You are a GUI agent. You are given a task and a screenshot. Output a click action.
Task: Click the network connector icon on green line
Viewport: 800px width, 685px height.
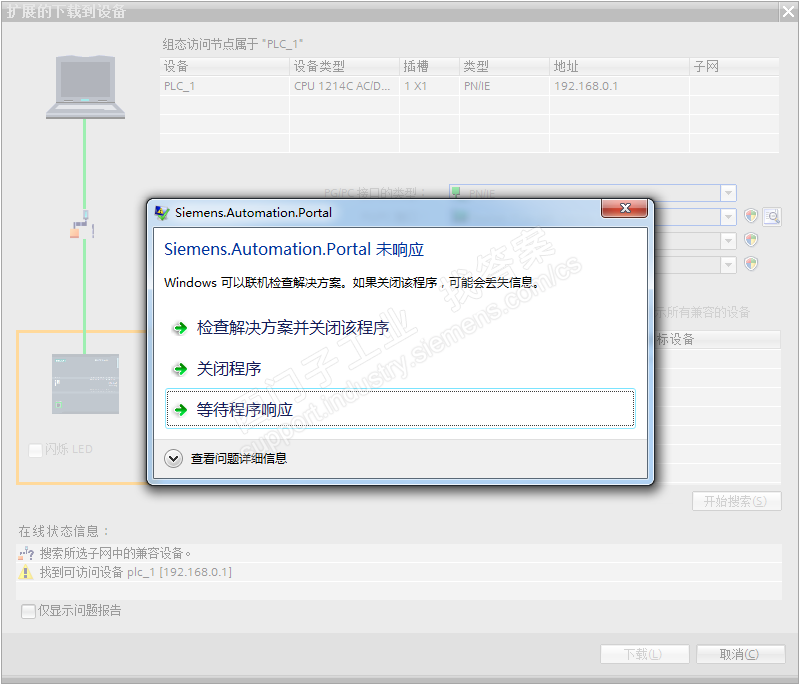pyautogui.click(x=82, y=224)
